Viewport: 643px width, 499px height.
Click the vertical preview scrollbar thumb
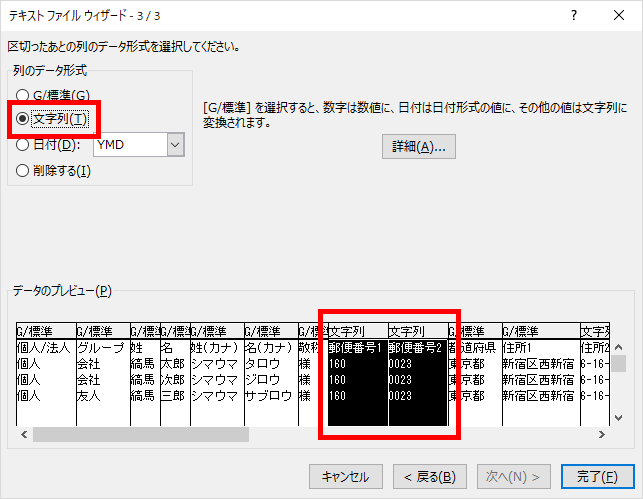click(x=619, y=363)
